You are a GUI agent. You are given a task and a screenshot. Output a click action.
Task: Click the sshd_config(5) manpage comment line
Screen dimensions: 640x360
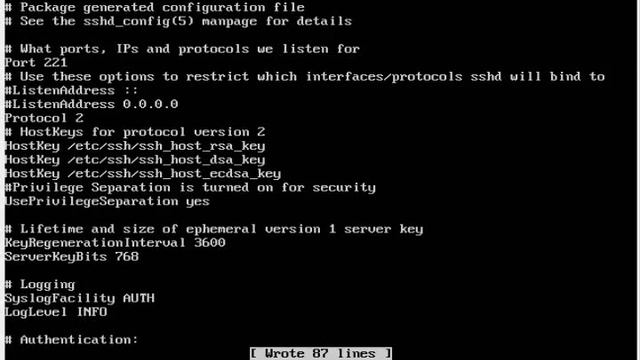[x=178, y=21]
